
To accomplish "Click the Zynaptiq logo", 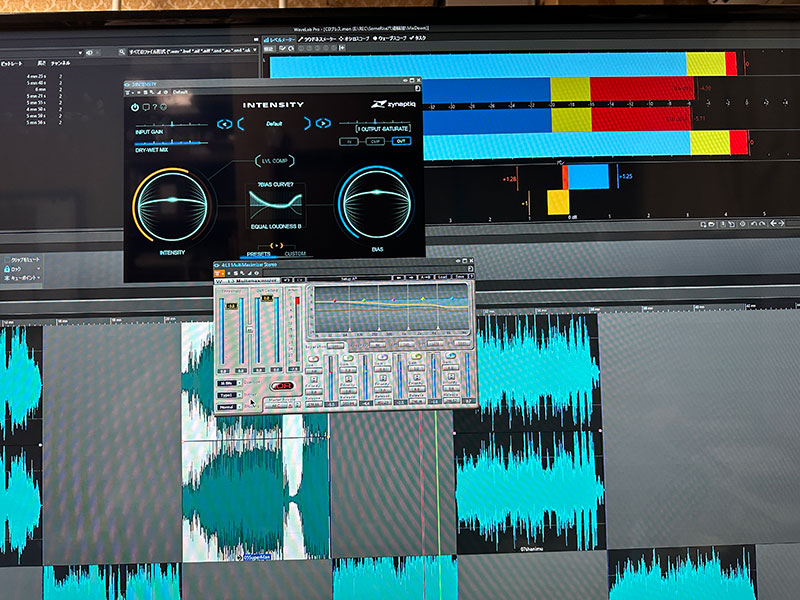I will 393,104.
